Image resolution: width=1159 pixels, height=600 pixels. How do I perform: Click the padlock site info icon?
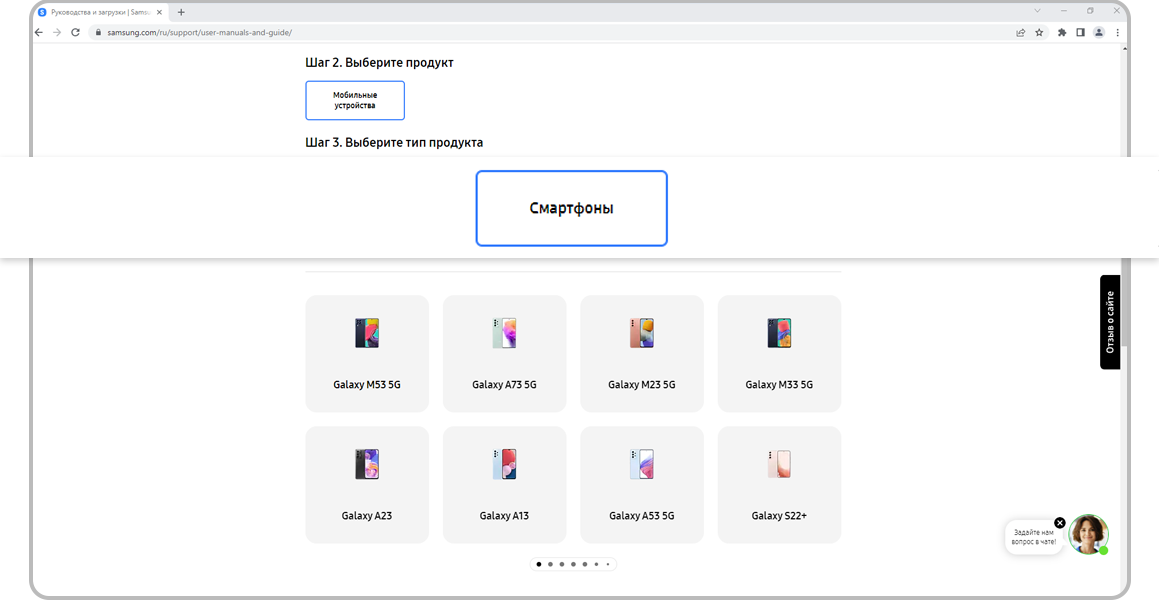[x=97, y=33]
